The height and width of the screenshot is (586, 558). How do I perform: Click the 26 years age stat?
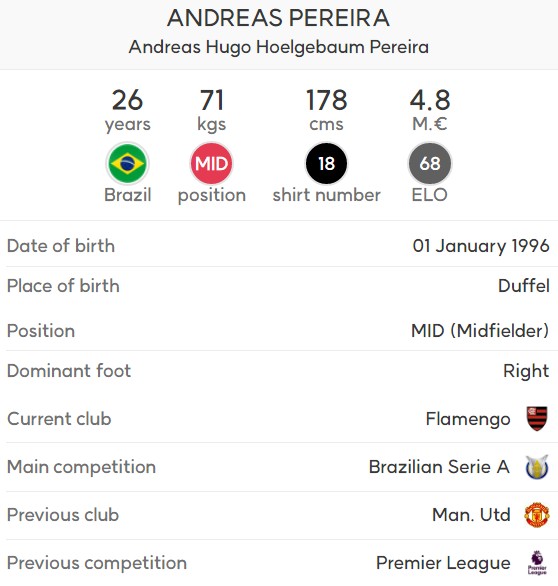(127, 110)
